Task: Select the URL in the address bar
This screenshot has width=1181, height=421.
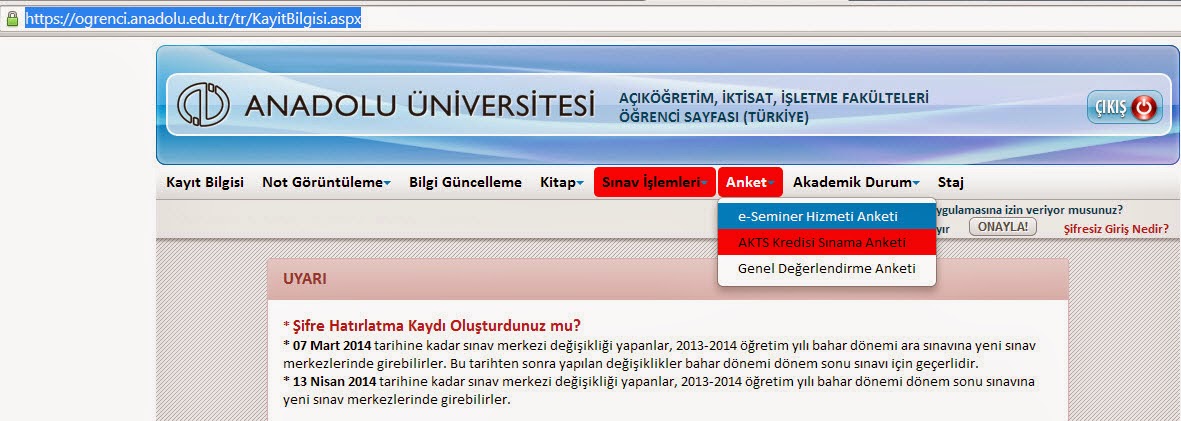Action: click(x=194, y=19)
